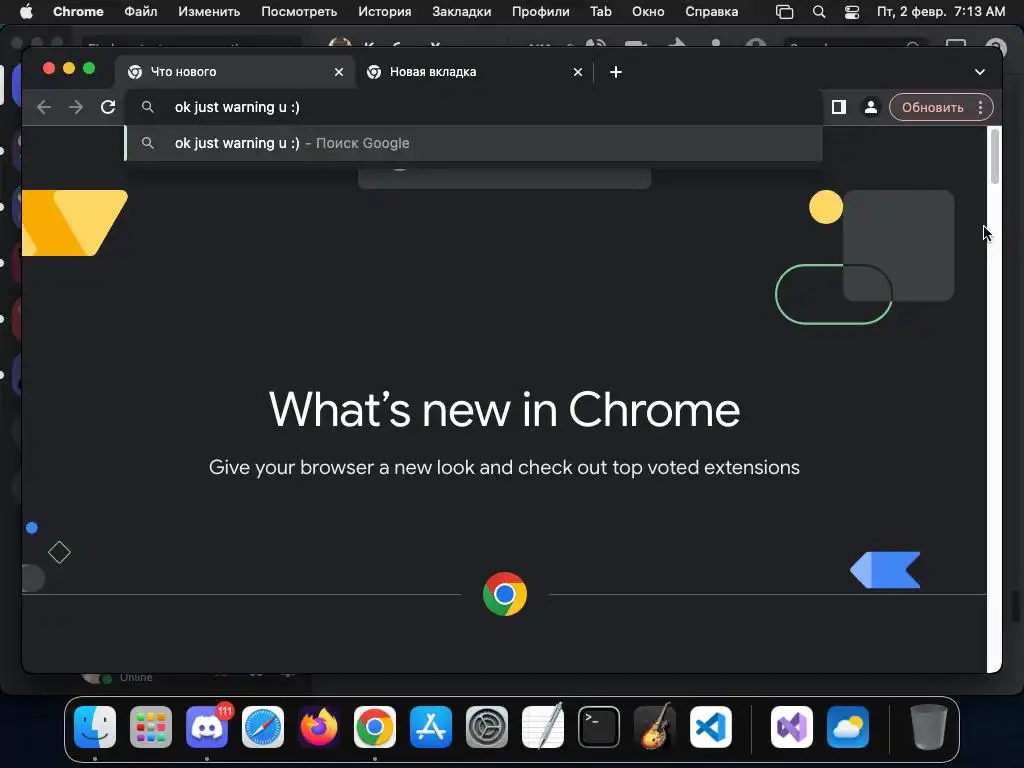This screenshot has width=1024, height=768.
Task: Open Spotlight search in menu bar
Action: (x=819, y=12)
